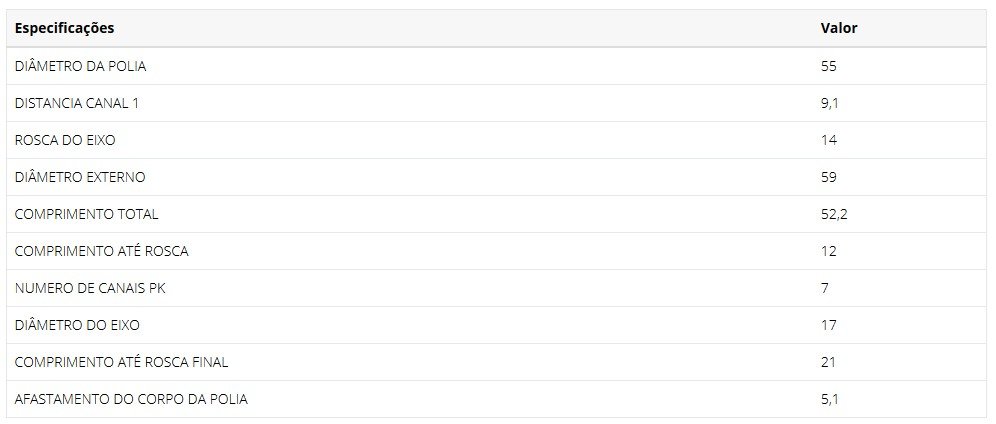Select the NUMERO DE CANAIS PK label
Viewport: 996px width, 424px height.
90,289
